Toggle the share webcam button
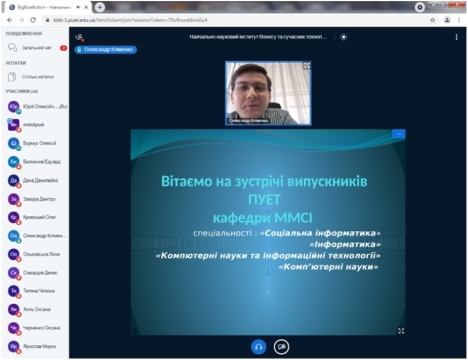 click(x=281, y=347)
